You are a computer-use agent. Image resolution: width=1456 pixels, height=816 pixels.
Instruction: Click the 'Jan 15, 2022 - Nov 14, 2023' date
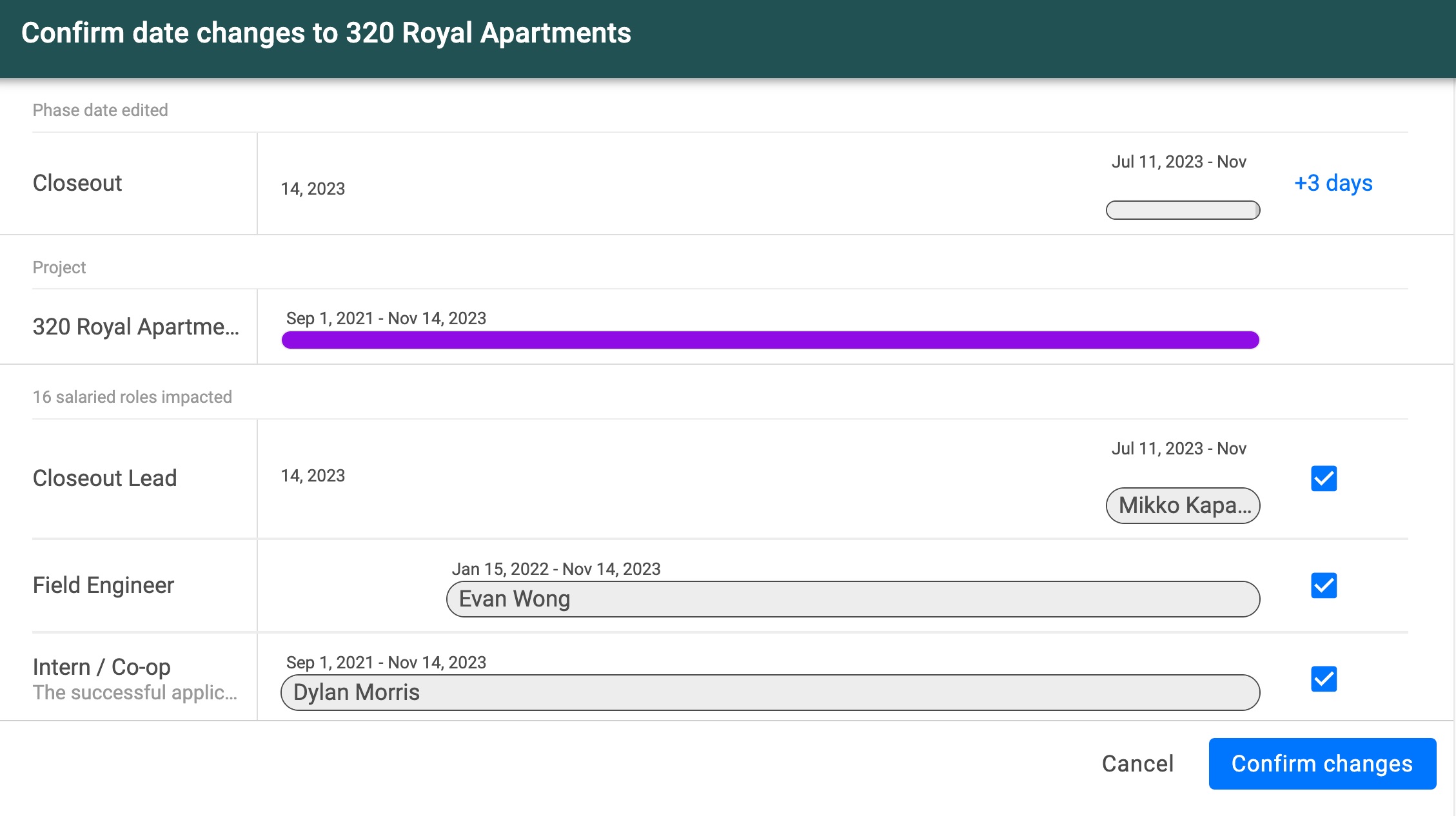tap(556, 569)
